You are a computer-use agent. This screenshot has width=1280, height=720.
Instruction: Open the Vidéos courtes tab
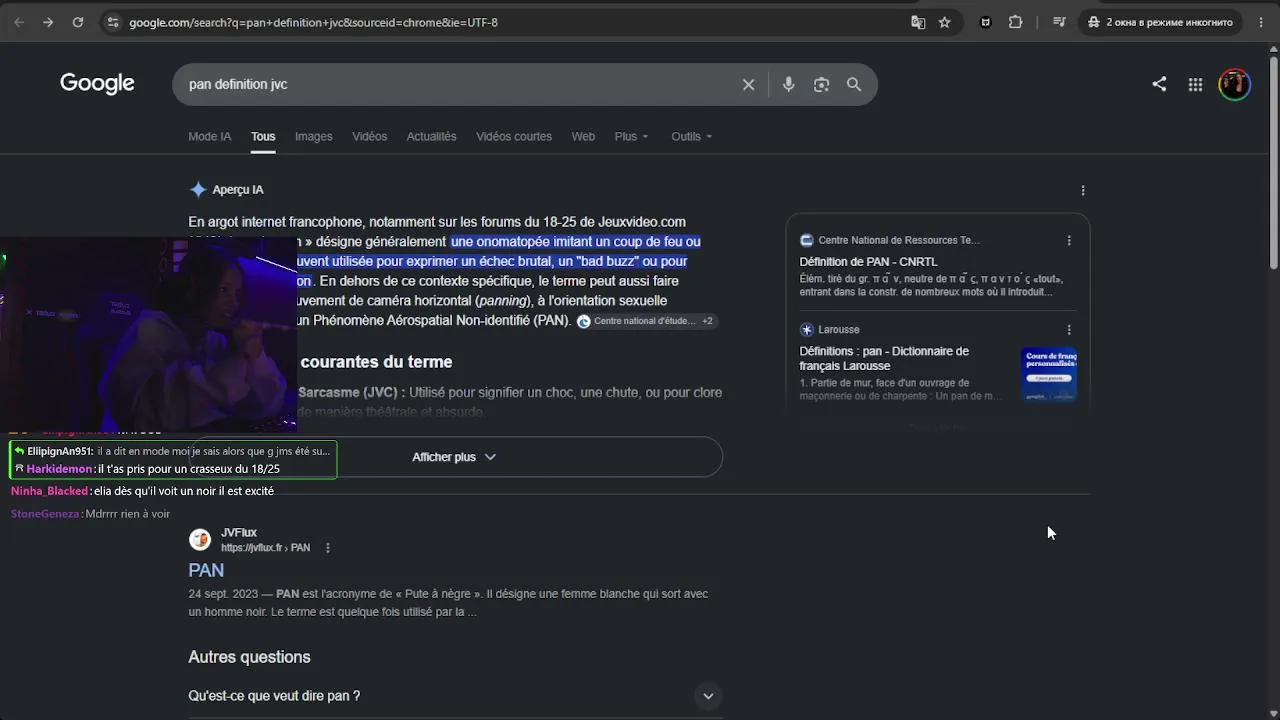[x=514, y=136]
